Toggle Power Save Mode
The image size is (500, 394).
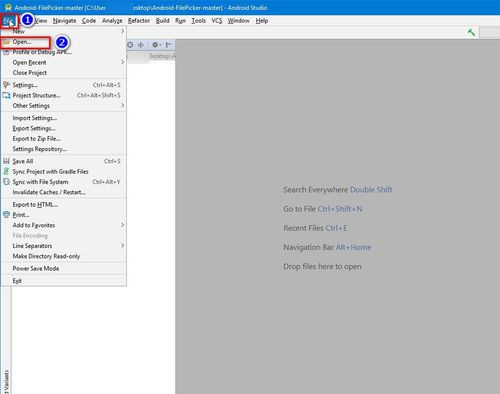tap(63, 269)
